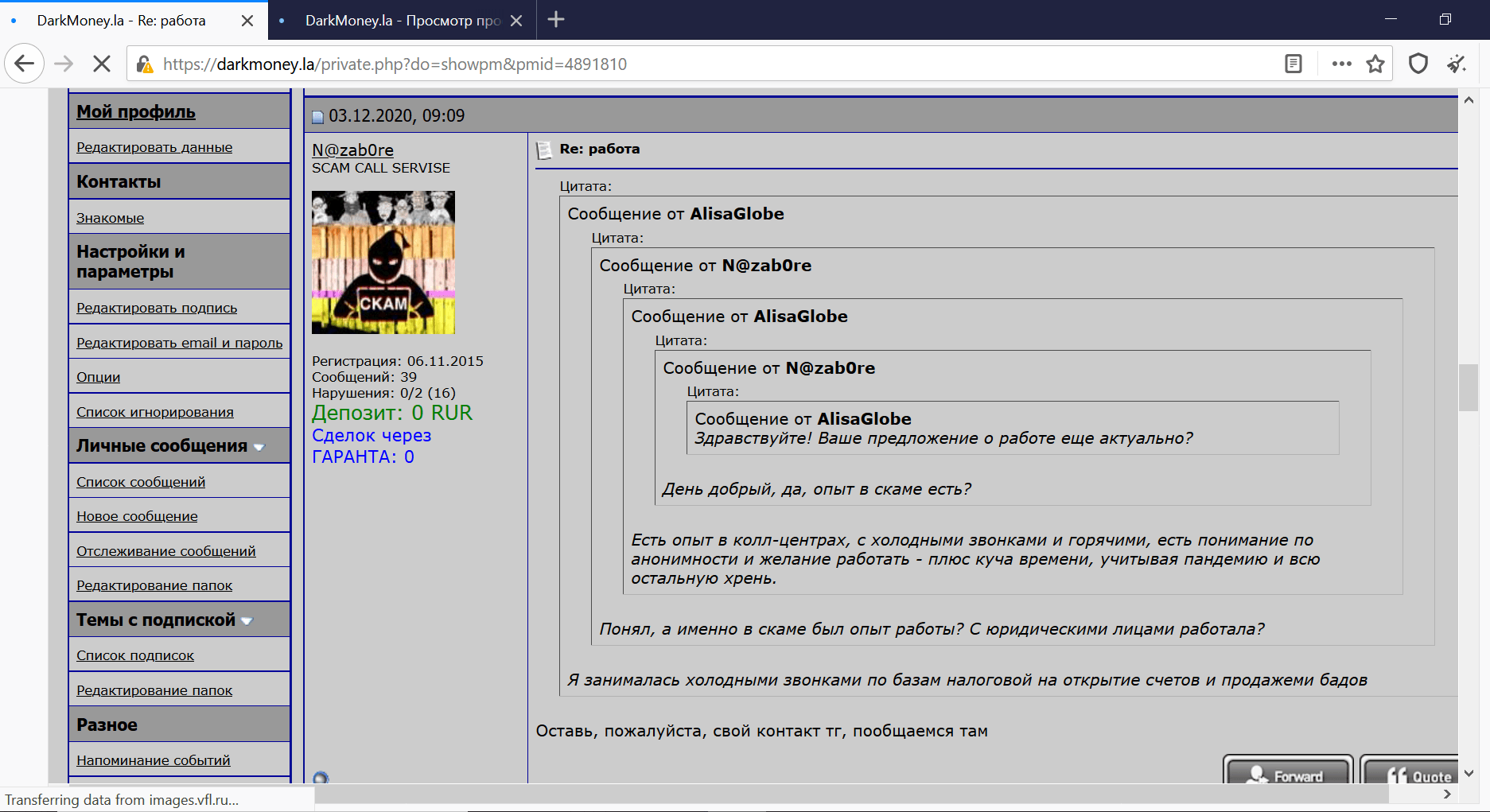Click the N@zab0re avatar image
Image resolution: width=1490 pixels, height=812 pixels.
coord(383,262)
